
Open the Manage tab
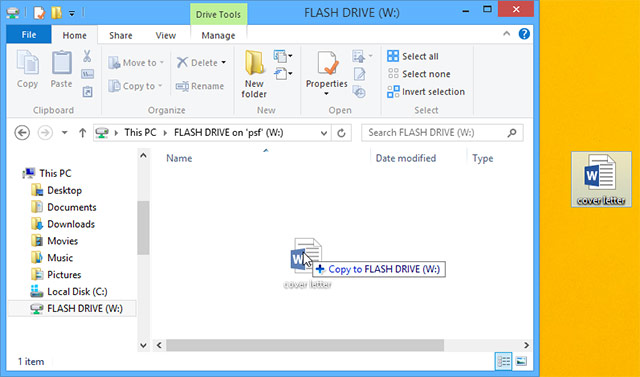[x=218, y=35]
